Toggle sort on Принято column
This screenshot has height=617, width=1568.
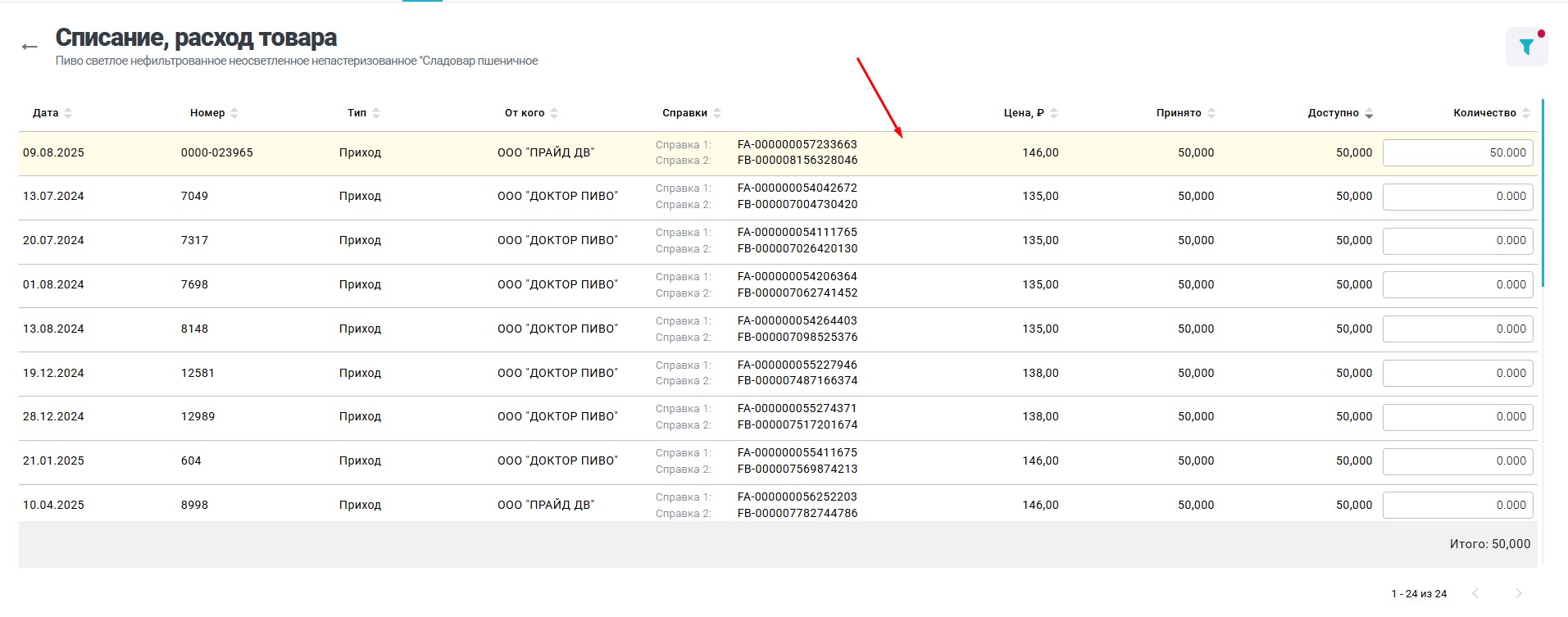pos(1211,113)
